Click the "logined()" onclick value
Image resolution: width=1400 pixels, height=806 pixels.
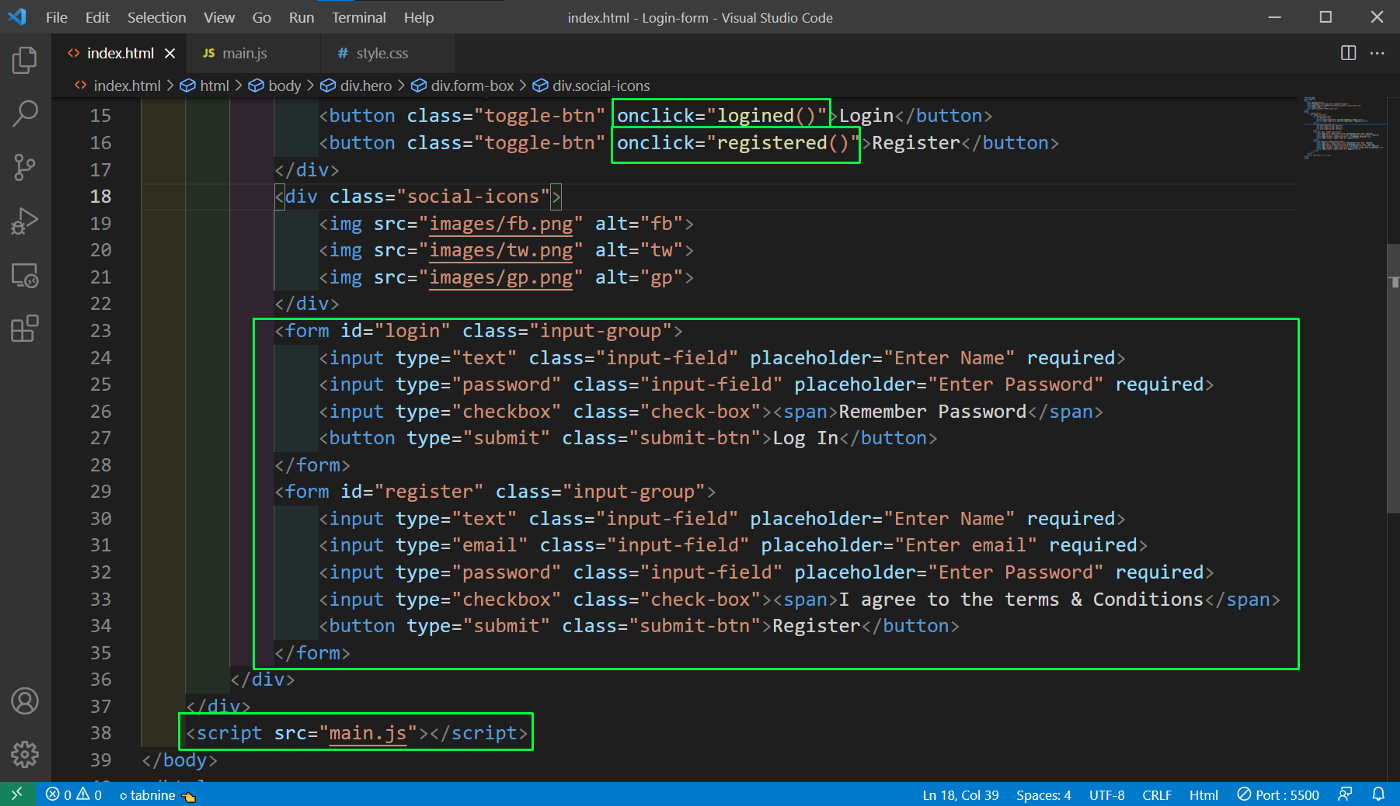(x=767, y=115)
